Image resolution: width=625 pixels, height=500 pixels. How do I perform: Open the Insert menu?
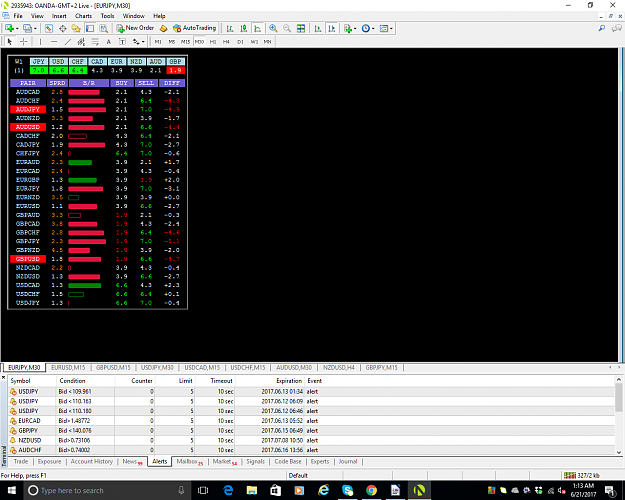[x=59, y=16]
